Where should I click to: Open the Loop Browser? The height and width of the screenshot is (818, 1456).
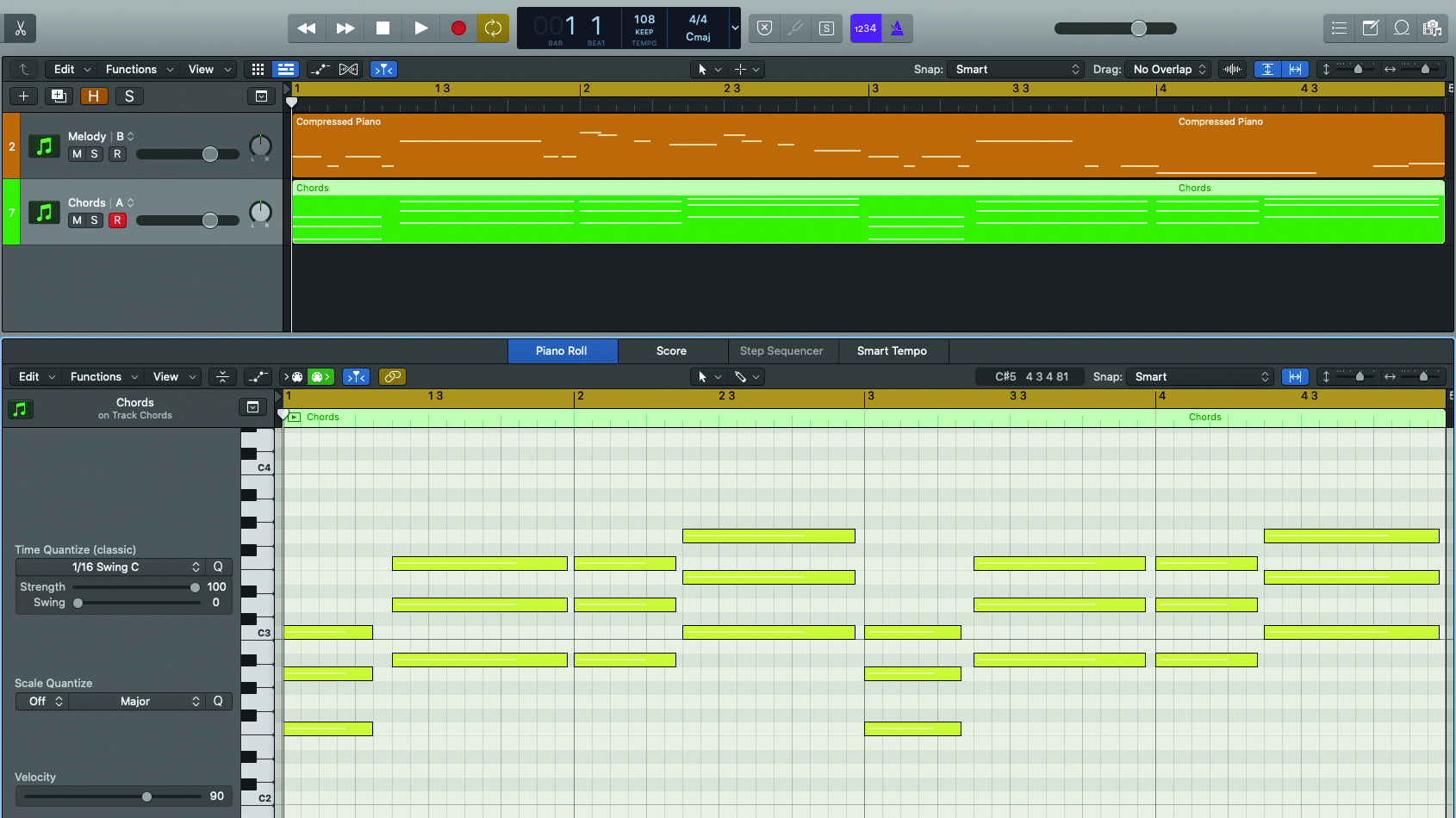(1402, 28)
